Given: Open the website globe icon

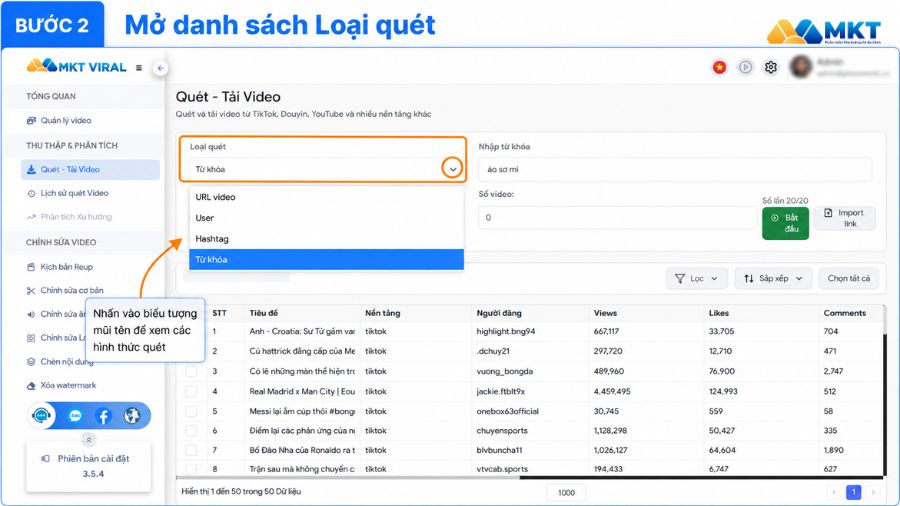Looking at the screenshot, I should click(131, 415).
